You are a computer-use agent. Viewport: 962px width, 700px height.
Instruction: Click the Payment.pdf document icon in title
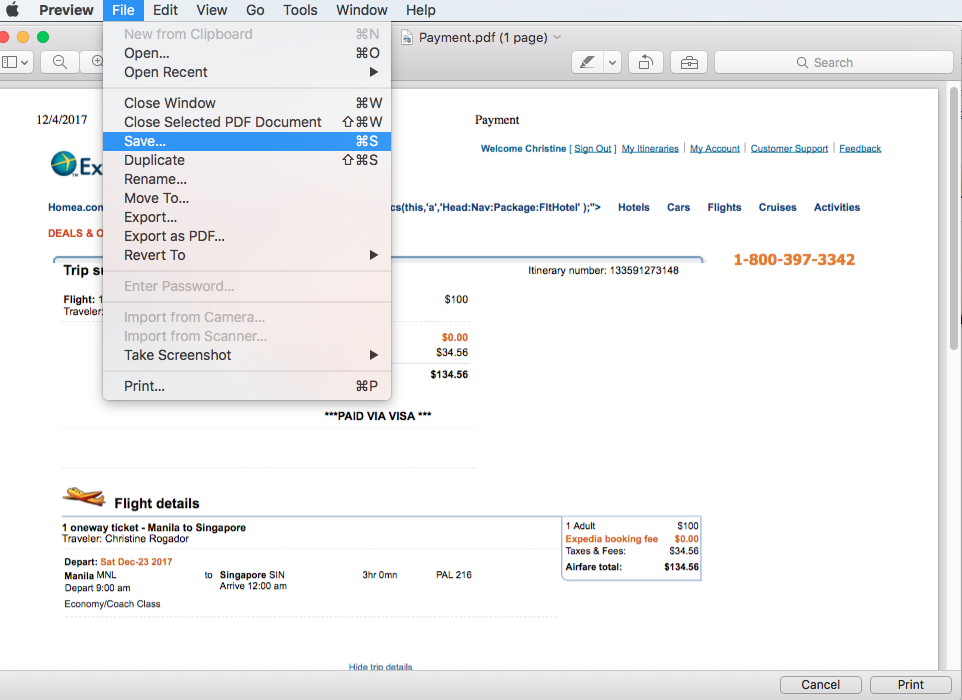tap(406, 37)
